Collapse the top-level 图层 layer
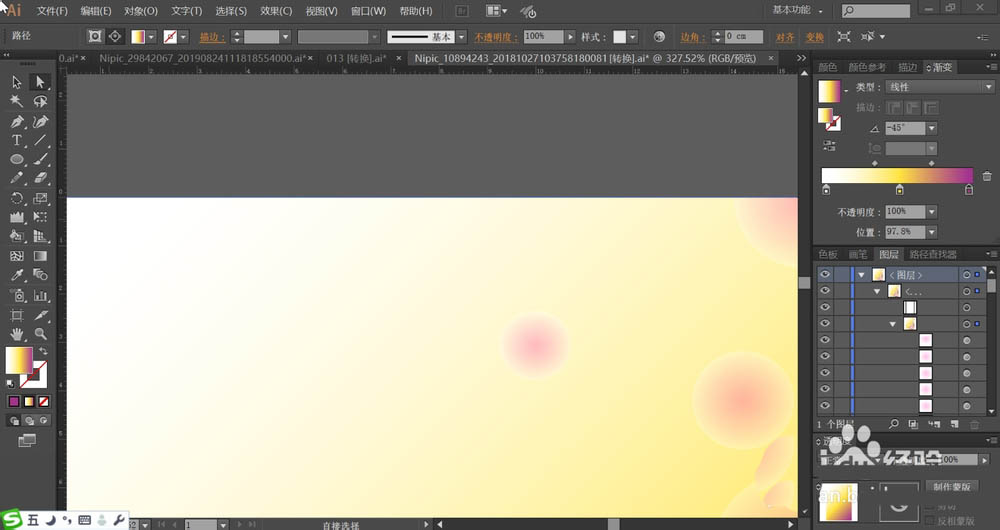 click(x=861, y=275)
